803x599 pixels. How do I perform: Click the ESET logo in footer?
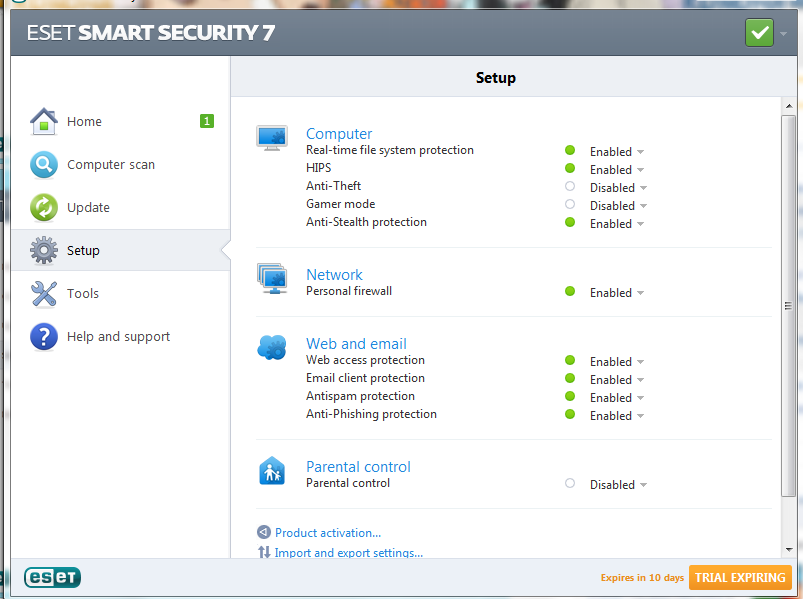point(52,577)
